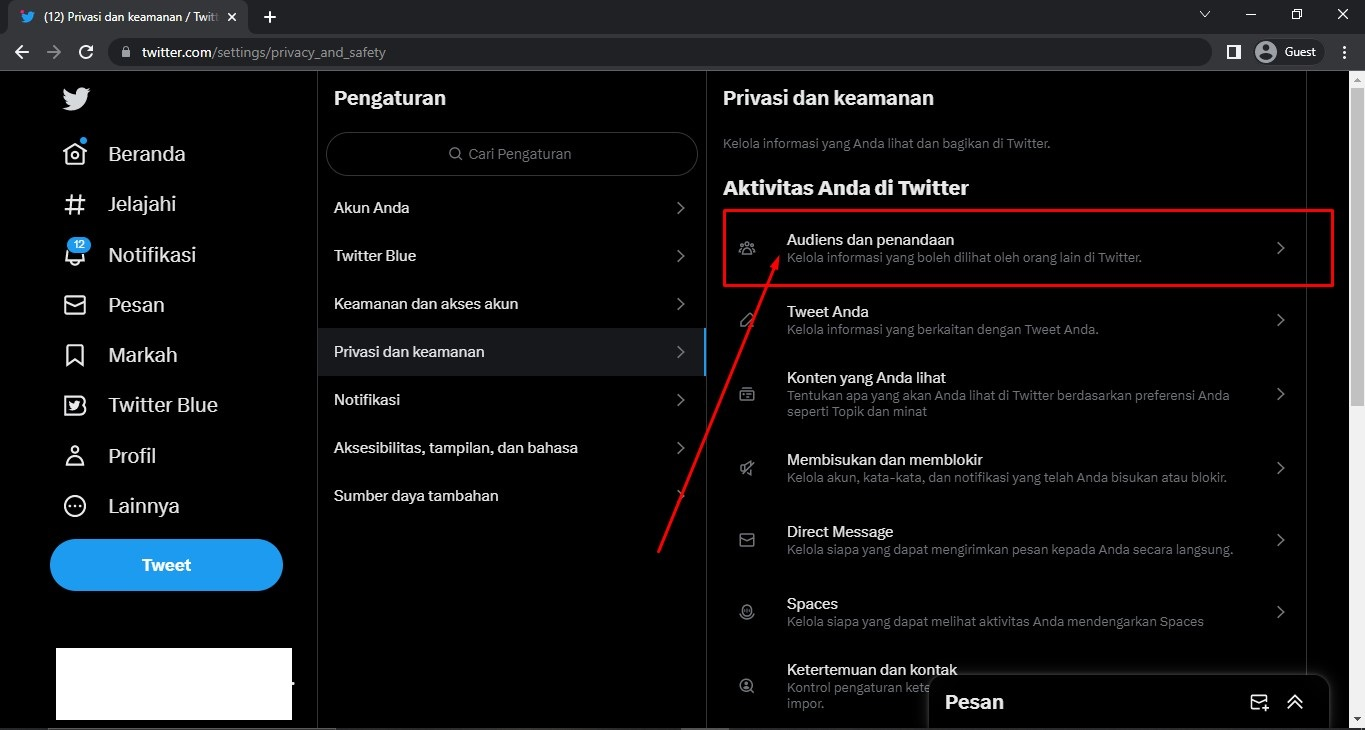Screen dimensions: 1365x730
Task: Open the tab search dropdown arrow
Action: [x=1205, y=15]
